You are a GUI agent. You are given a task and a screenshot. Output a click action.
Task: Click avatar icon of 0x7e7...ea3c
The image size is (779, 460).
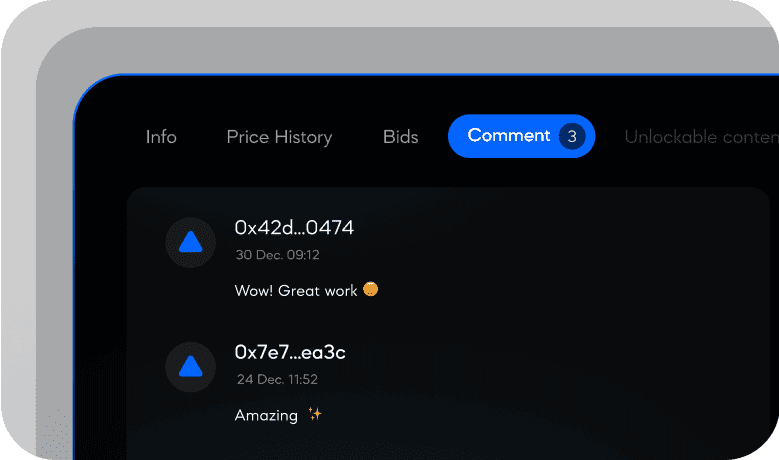[190, 367]
